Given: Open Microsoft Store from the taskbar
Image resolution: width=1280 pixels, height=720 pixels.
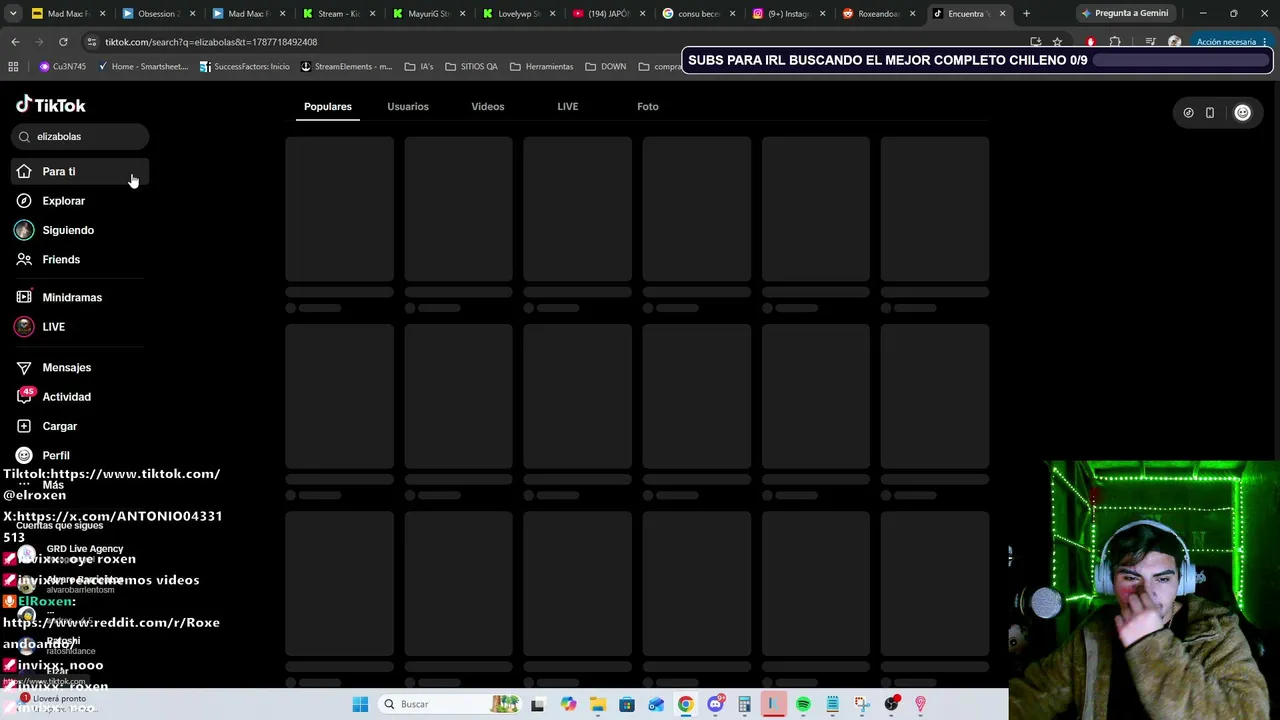Looking at the screenshot, I should (x=627, y=704).
